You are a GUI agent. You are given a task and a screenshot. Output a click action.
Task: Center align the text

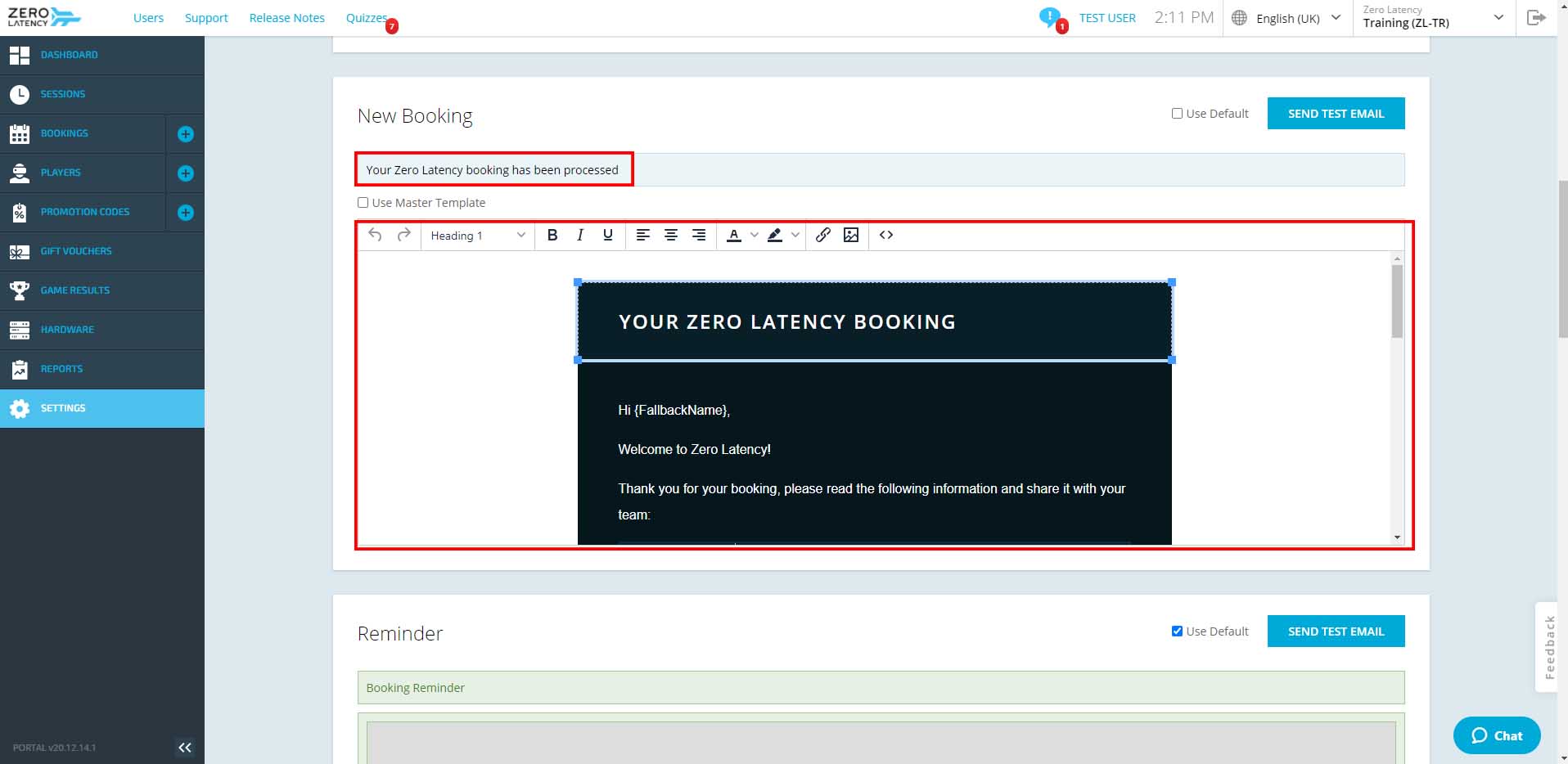coord(671,235)
